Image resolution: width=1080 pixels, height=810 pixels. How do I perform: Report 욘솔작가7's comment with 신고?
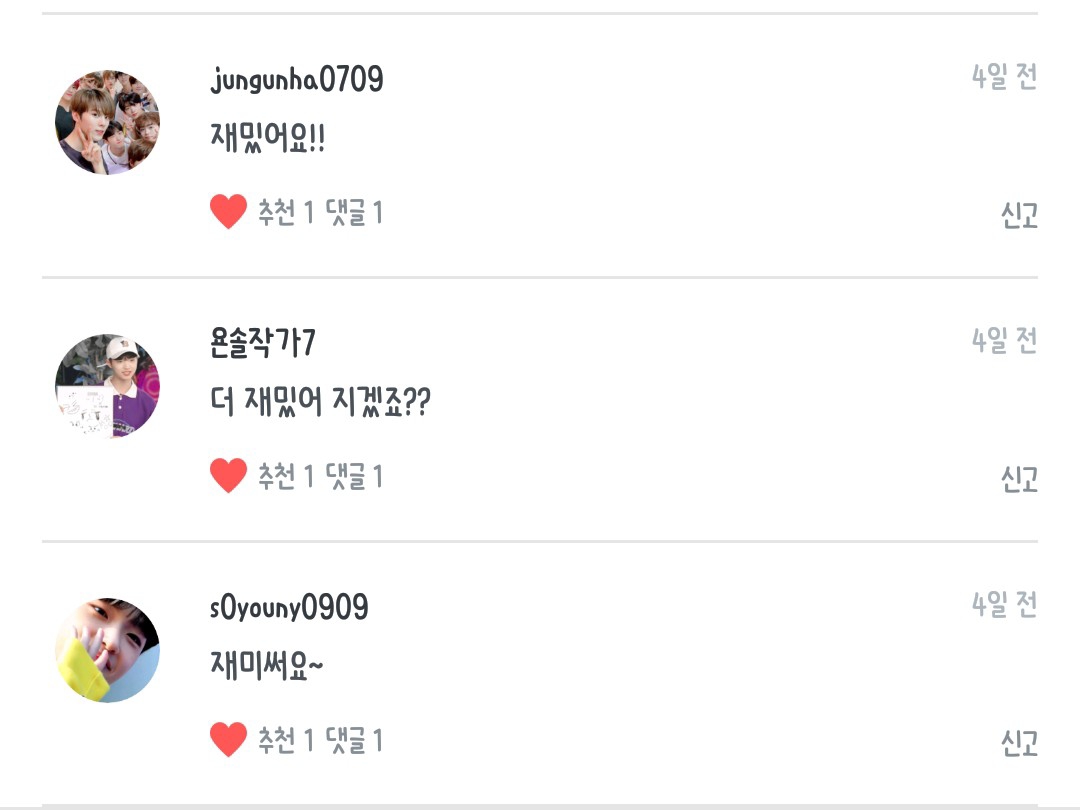coord(1019,479)
